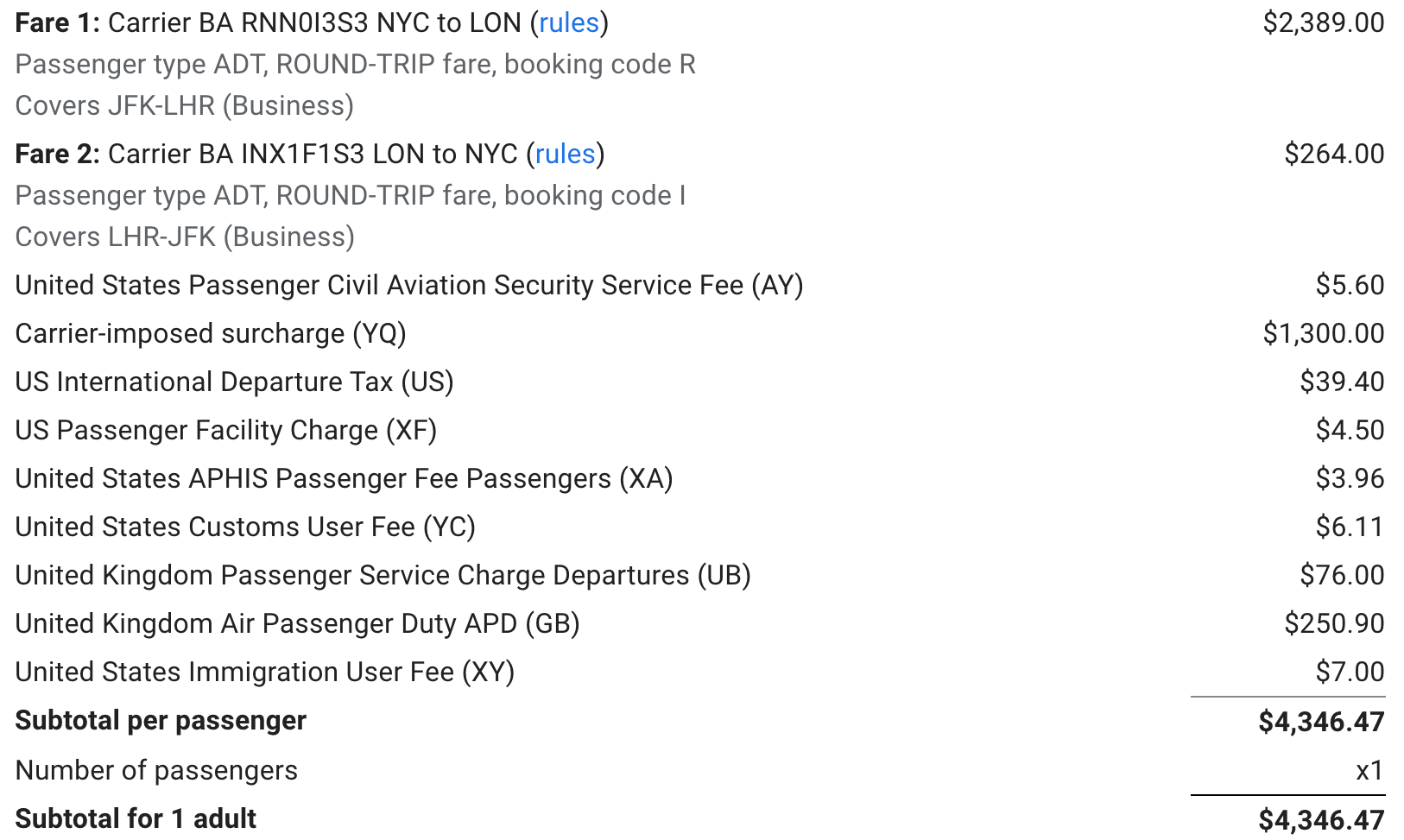Click the Covers JFK-LHR (Business) text

coord(185,106)
